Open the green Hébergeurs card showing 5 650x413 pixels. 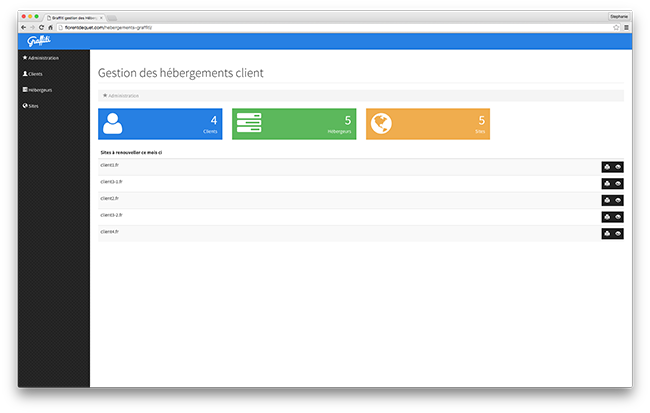click(294, 124)
